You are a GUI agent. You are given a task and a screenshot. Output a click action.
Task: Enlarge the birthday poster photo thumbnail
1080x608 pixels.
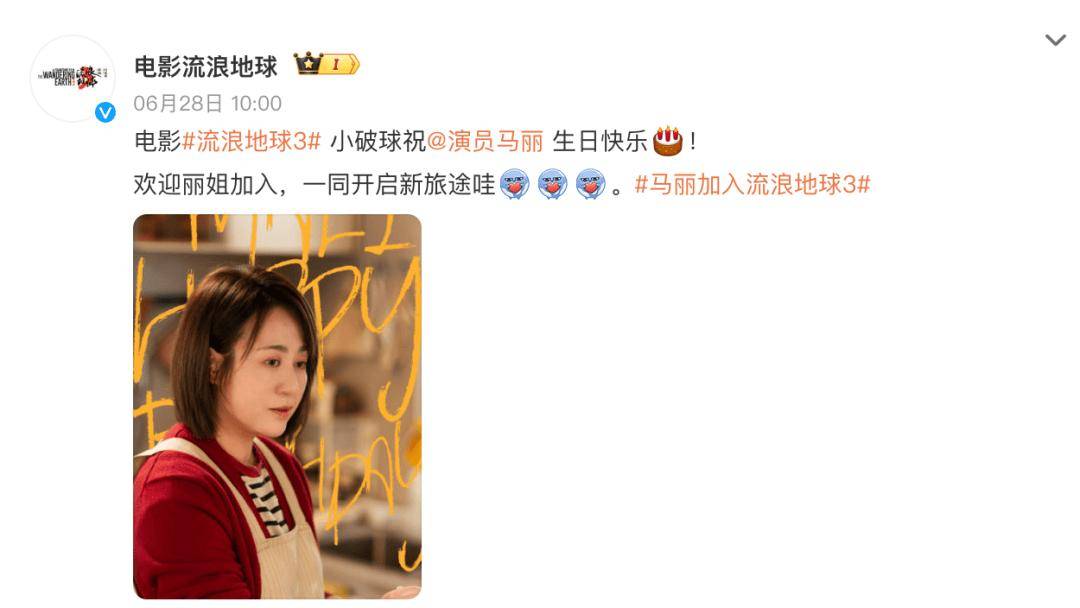click(277, 406)
